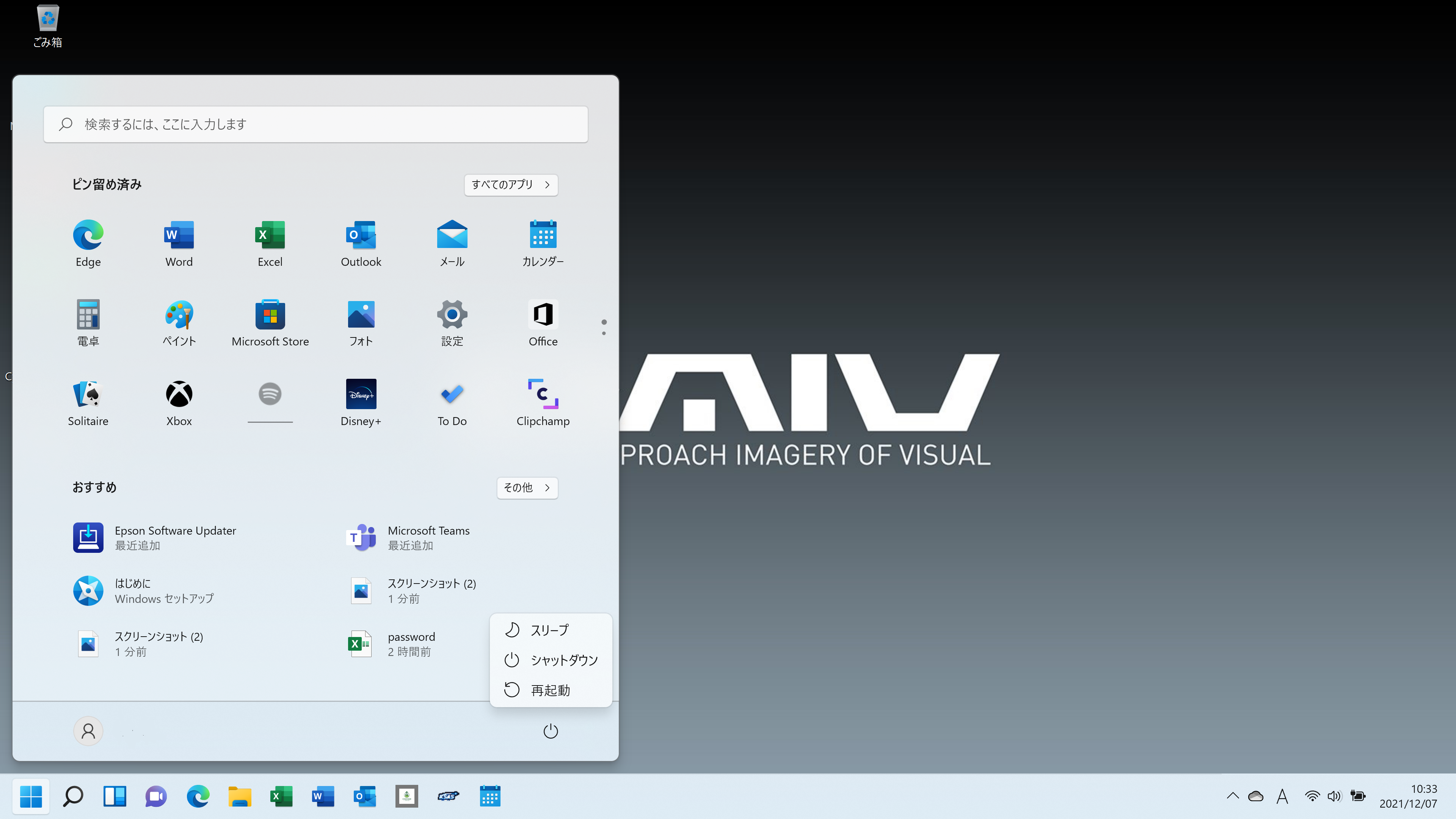Open Microsoft Store pinned app

tap(270, 323)
